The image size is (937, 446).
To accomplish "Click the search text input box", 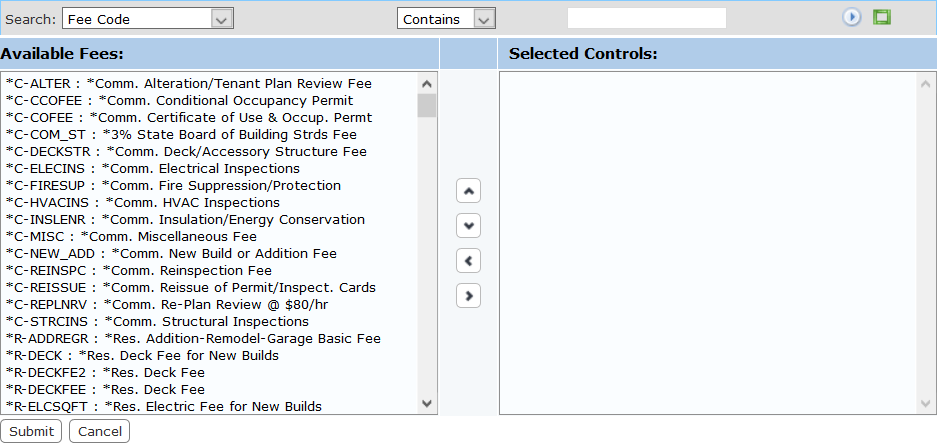I will (x=646, y=18).
